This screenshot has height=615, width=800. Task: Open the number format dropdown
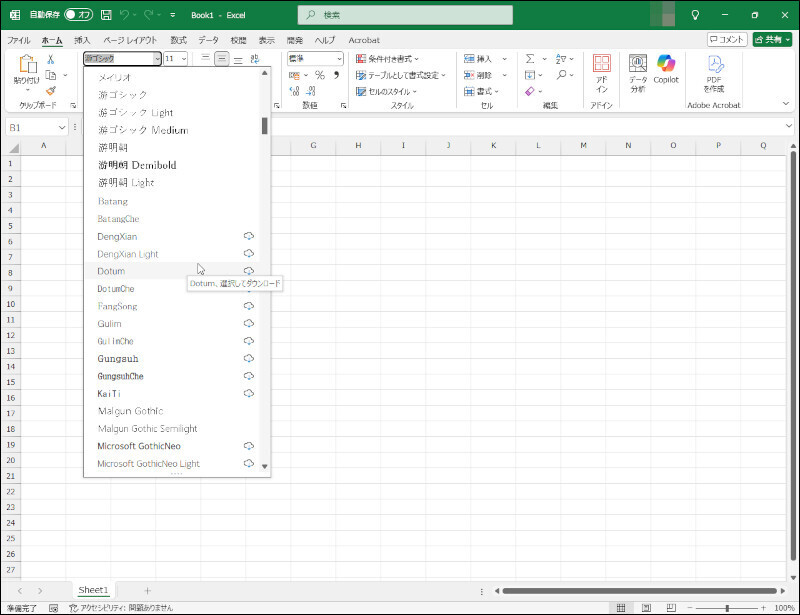pyautogui.click(x=339, y=59)
